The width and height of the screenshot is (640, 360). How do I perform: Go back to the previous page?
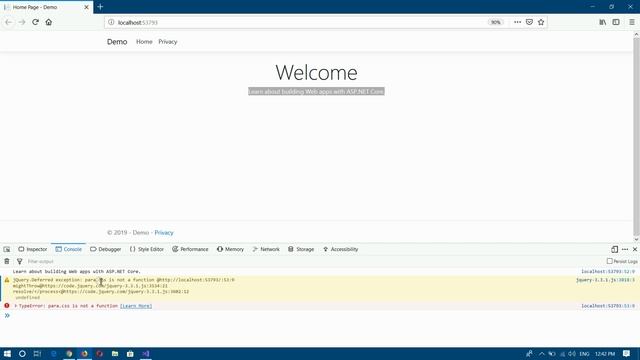pos(9,22)
